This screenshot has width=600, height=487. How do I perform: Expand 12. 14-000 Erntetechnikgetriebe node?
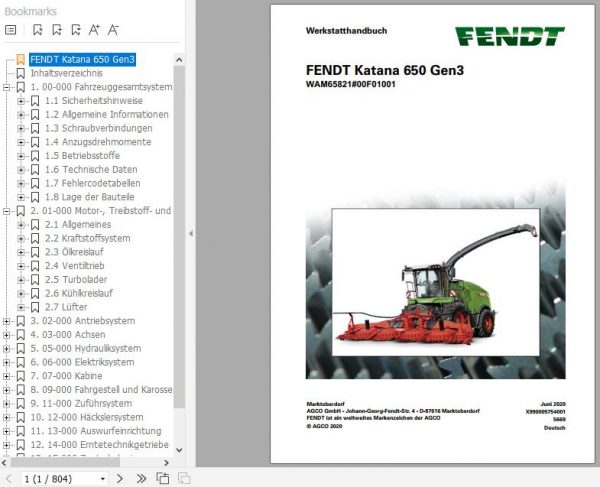point(7,445)
